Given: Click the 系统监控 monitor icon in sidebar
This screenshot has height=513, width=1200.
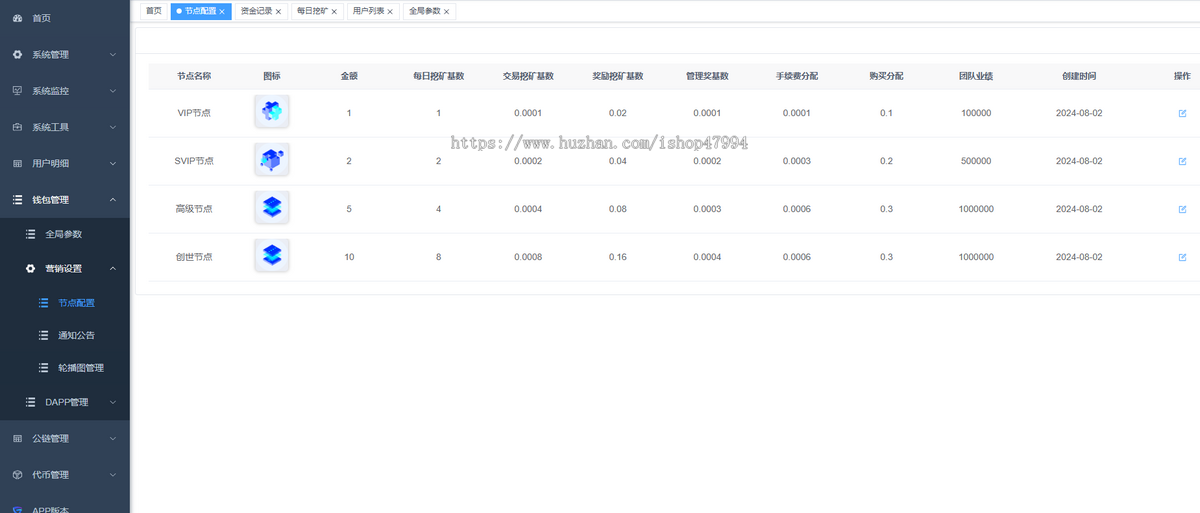Looking at the screenshot, I should [x=17, y=91].
